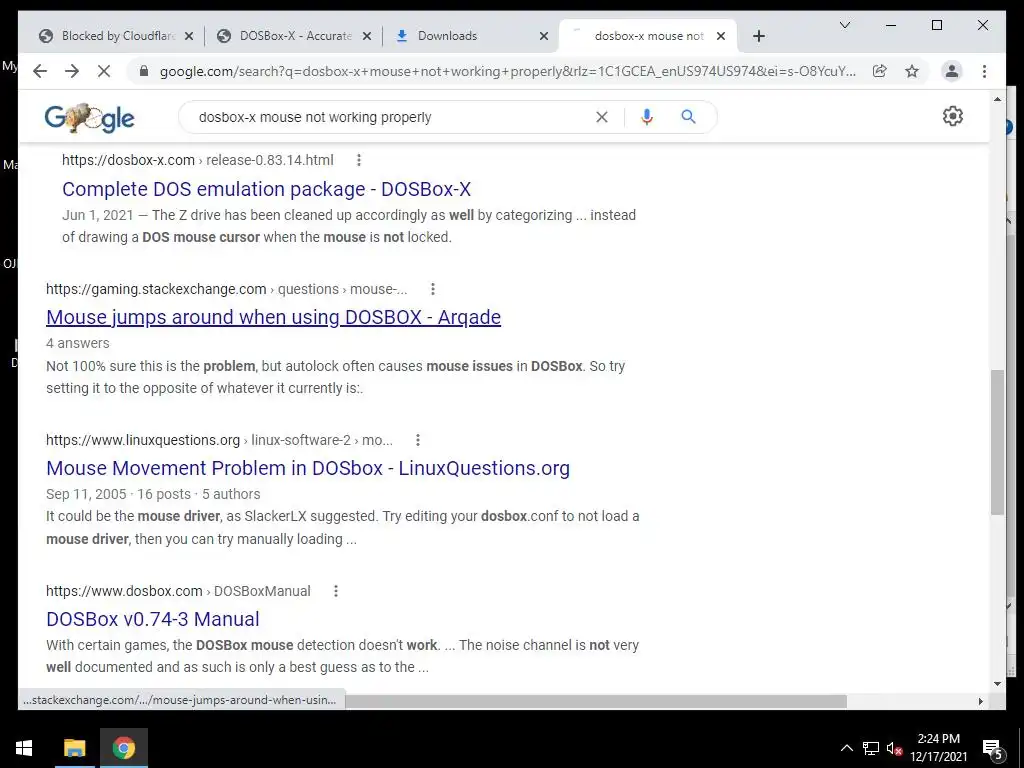Open the Chrome profile avatar
This screenshot has height=768, width=1024.
[952, 71]
